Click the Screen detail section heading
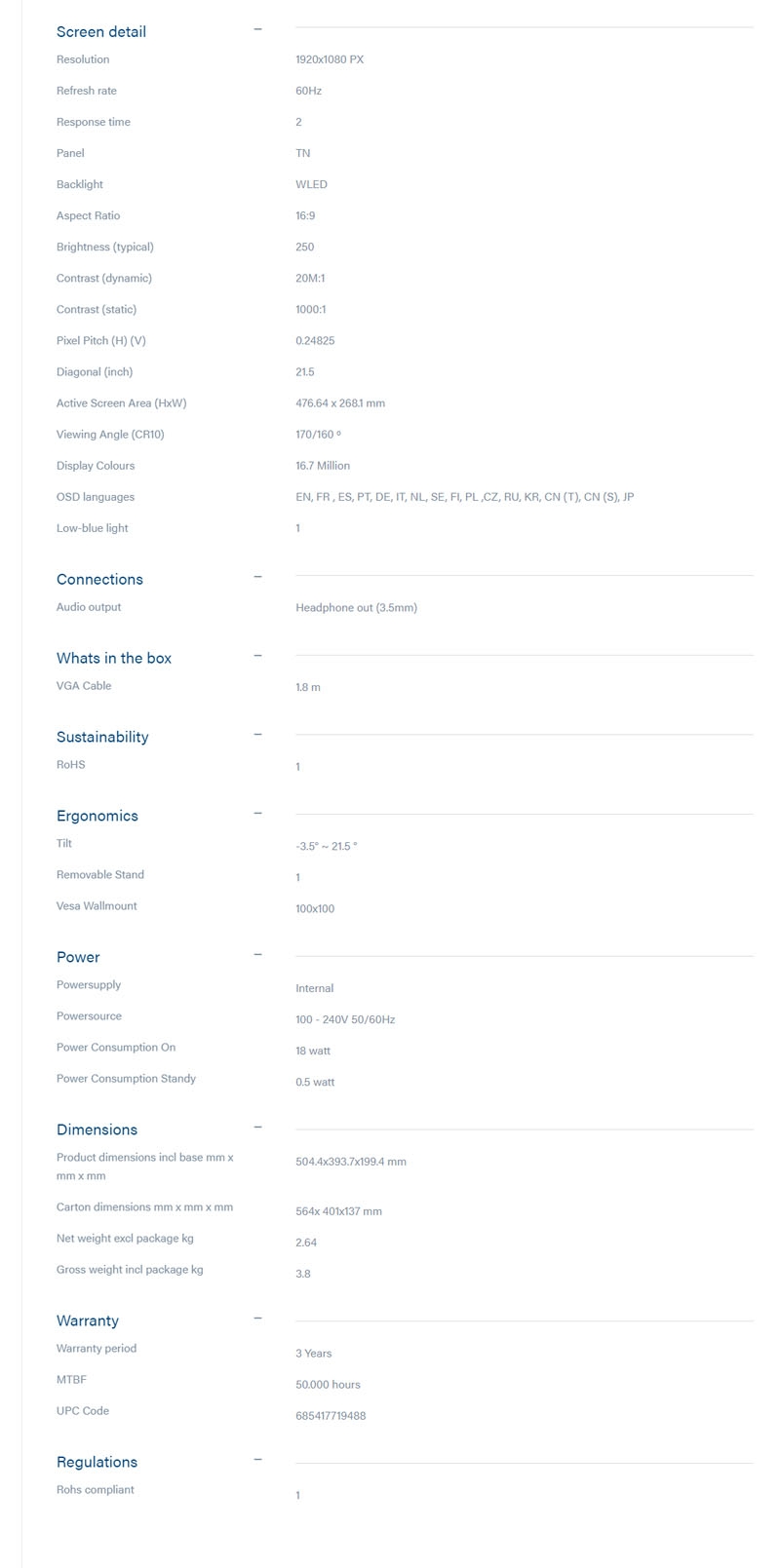 [101, 32]
